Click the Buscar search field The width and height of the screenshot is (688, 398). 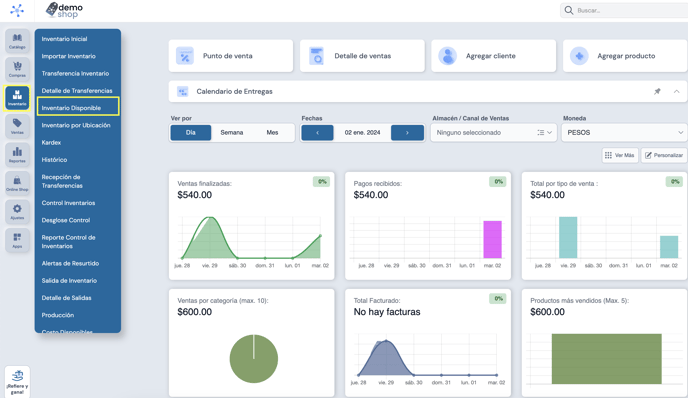pos(625,10)
